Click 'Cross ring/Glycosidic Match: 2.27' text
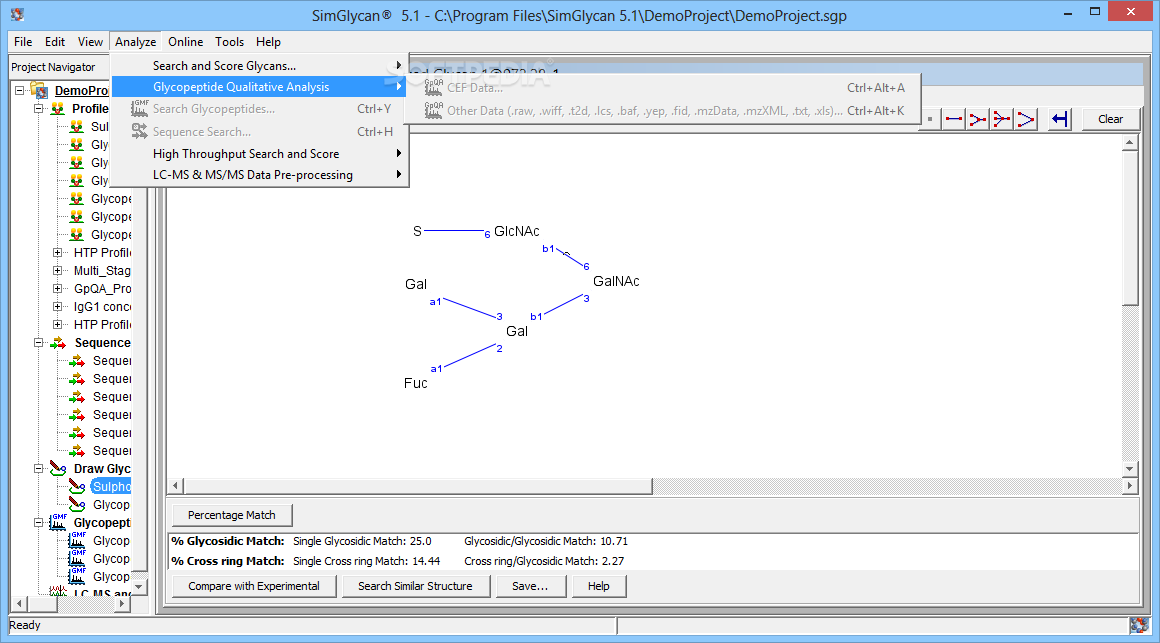This screenshot has width=1160, height=643. coord(544,562)
